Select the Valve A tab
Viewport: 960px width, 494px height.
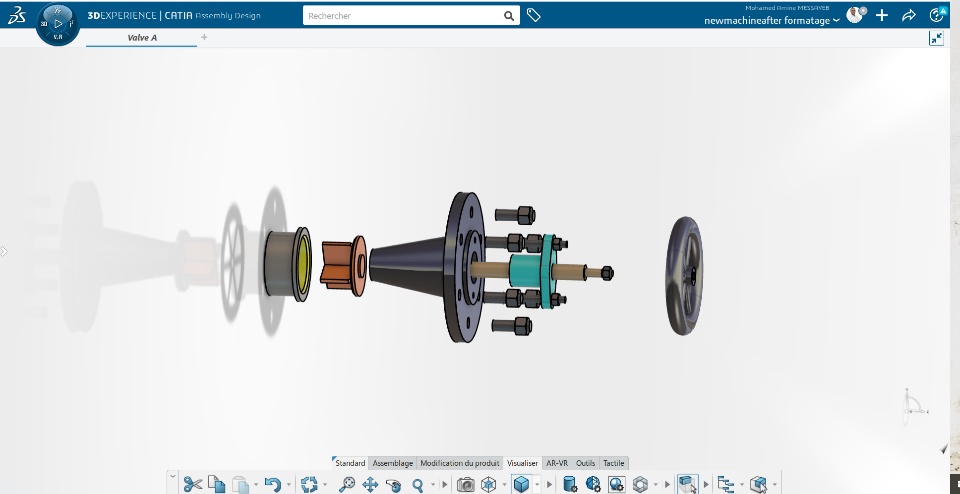coord(141,37)
